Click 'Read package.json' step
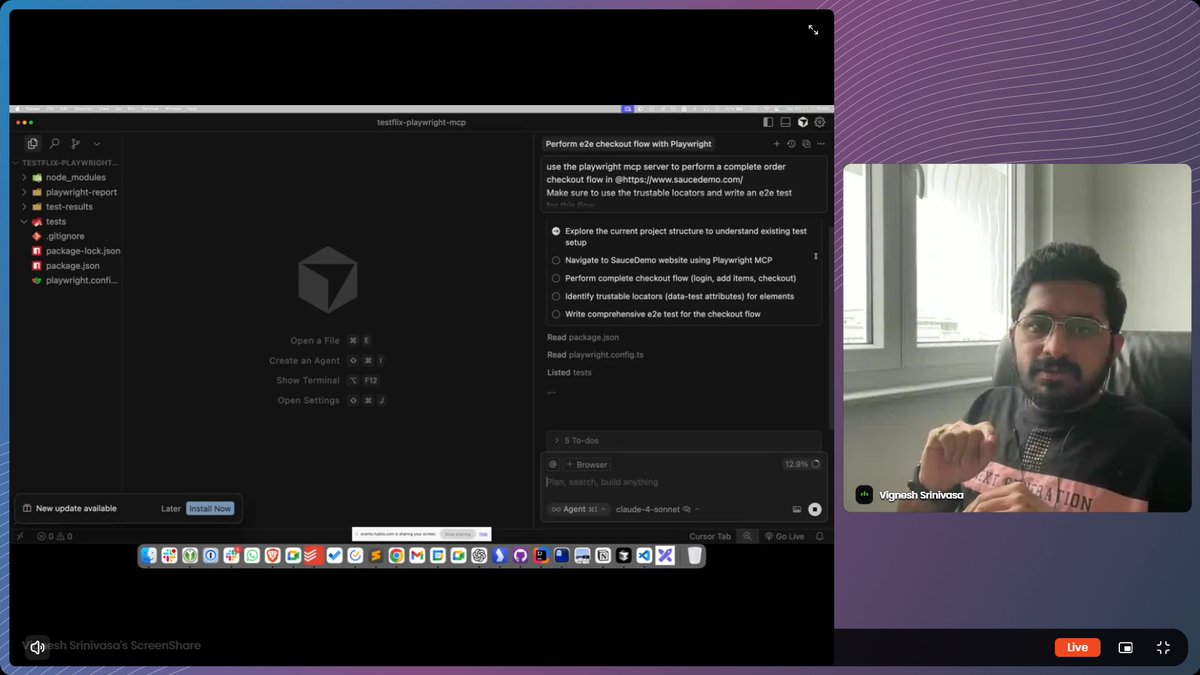 pyautogui.click(x=583, y=338)
